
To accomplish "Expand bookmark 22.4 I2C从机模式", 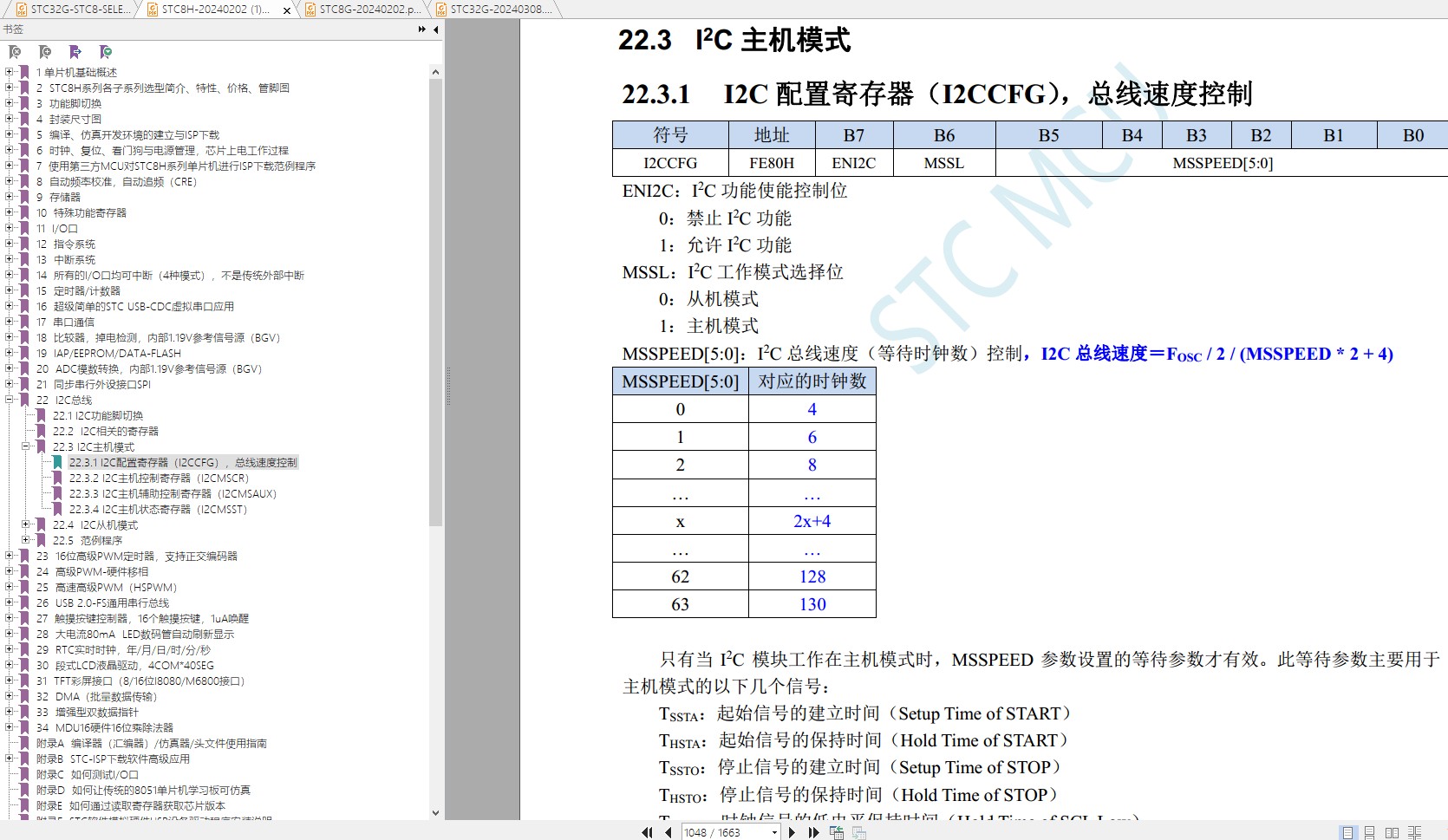I will point(26,524).
